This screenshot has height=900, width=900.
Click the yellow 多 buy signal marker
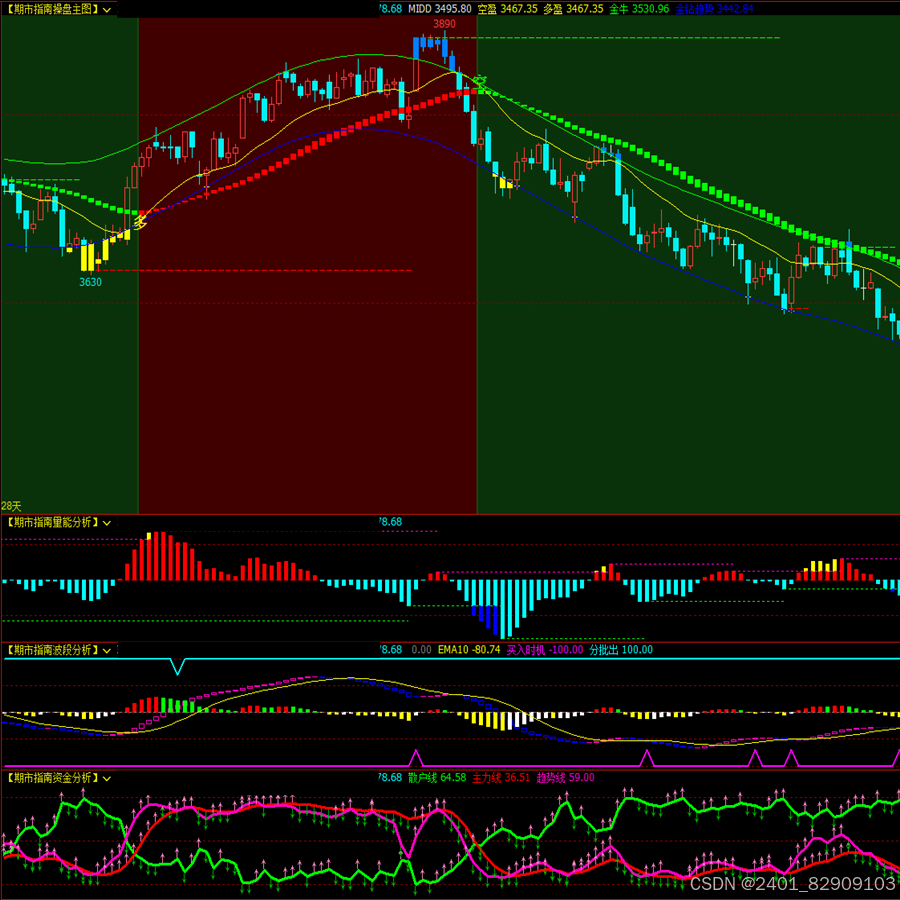[140, 222]
